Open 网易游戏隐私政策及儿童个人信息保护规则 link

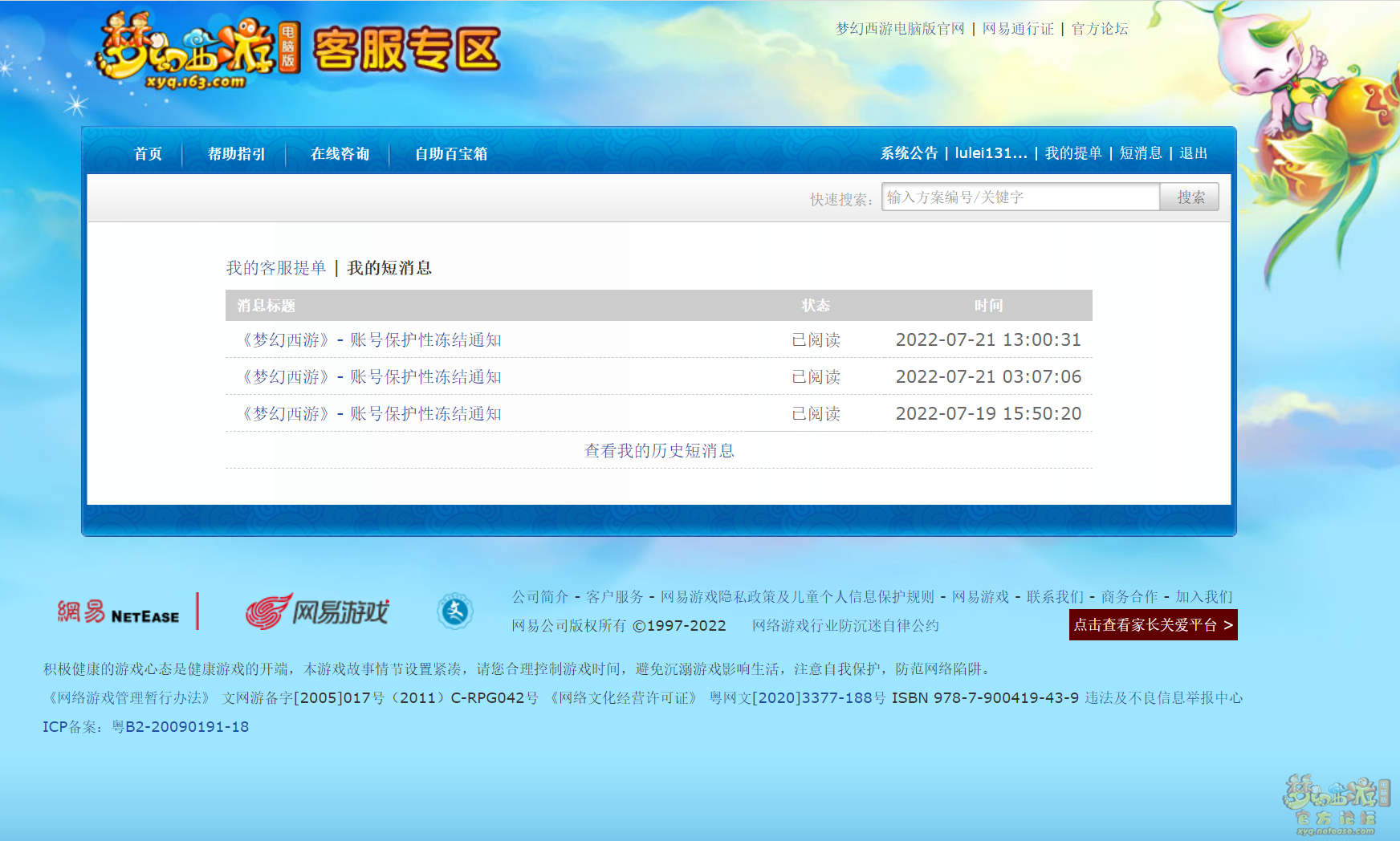click(x=797, y=596)
